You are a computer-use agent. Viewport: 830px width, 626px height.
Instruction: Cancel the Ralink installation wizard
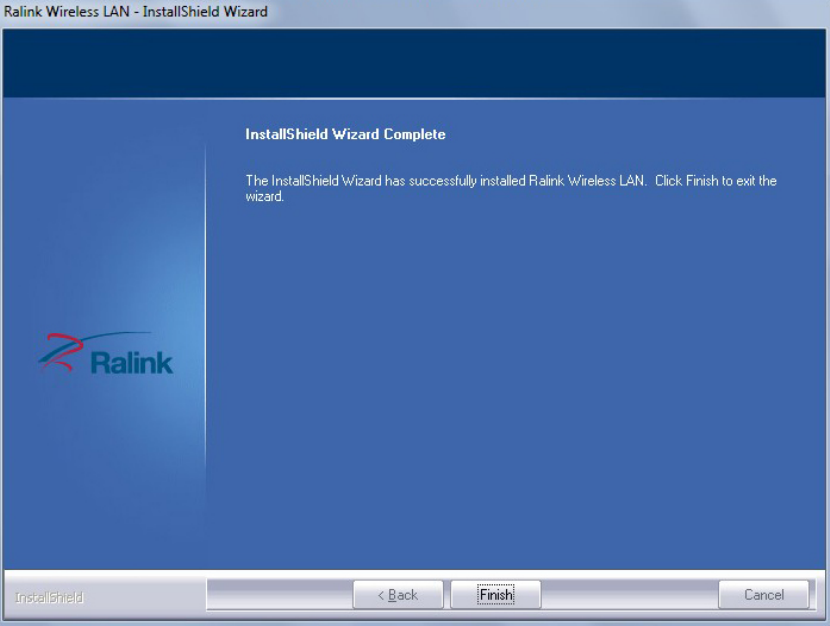tap(764, 595)
